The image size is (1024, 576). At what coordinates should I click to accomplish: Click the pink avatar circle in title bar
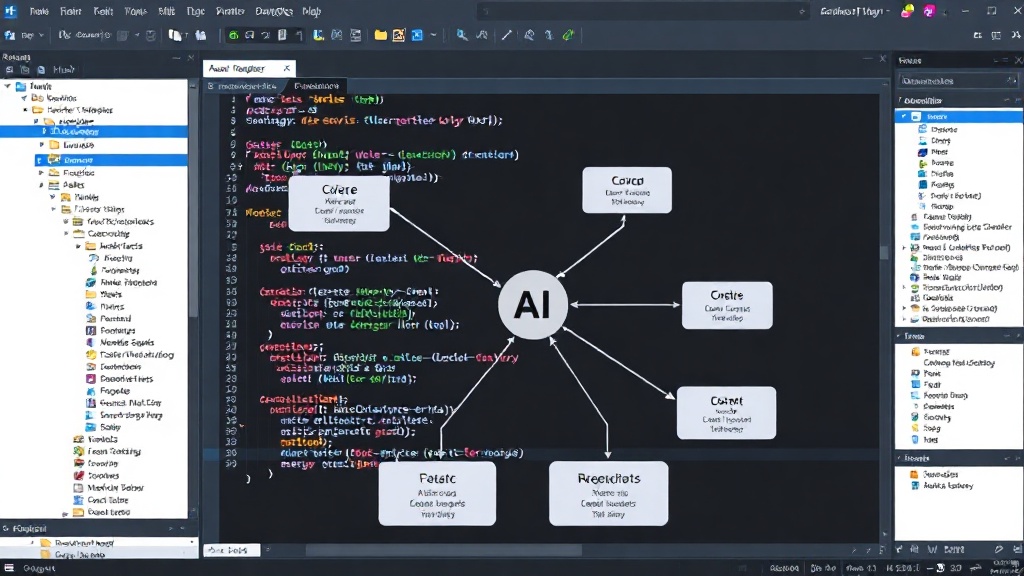pos(929,10)
